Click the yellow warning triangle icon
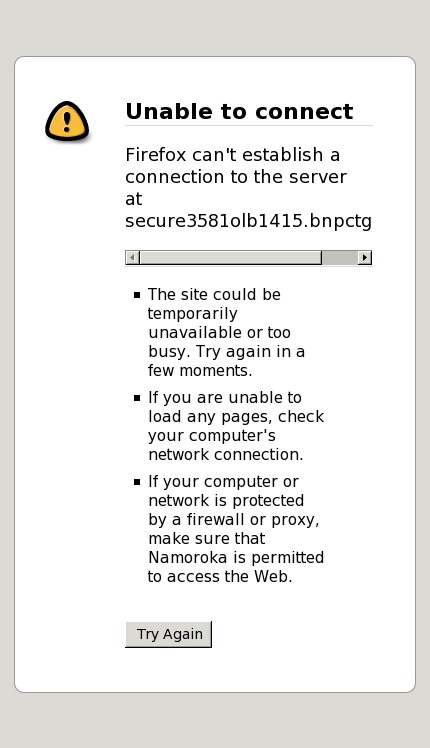The width and height of the screenshot is (430, 748). pos(67,121)
